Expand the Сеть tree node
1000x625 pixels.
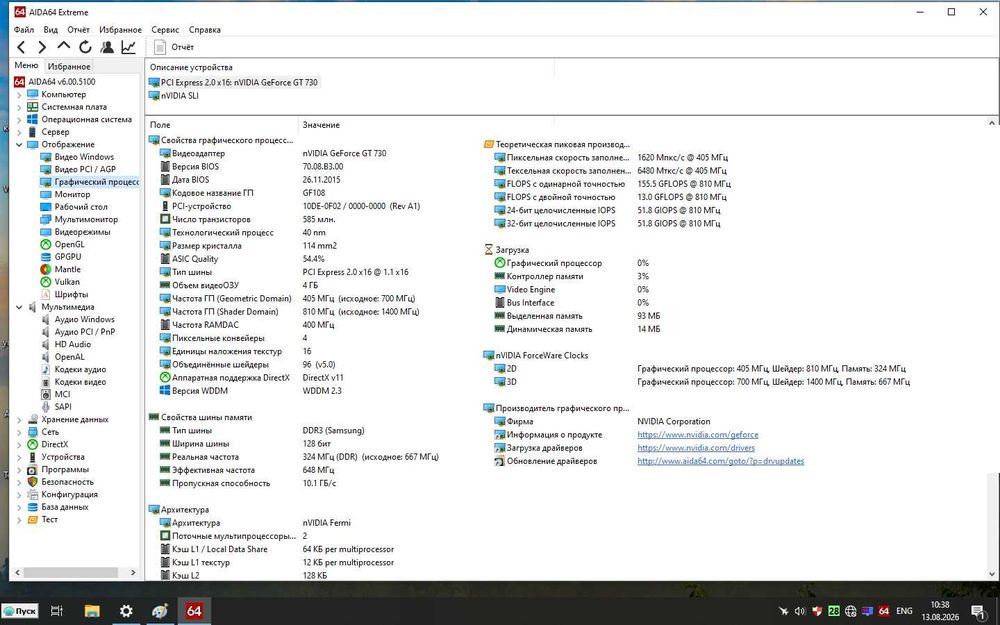pos(18,432)
